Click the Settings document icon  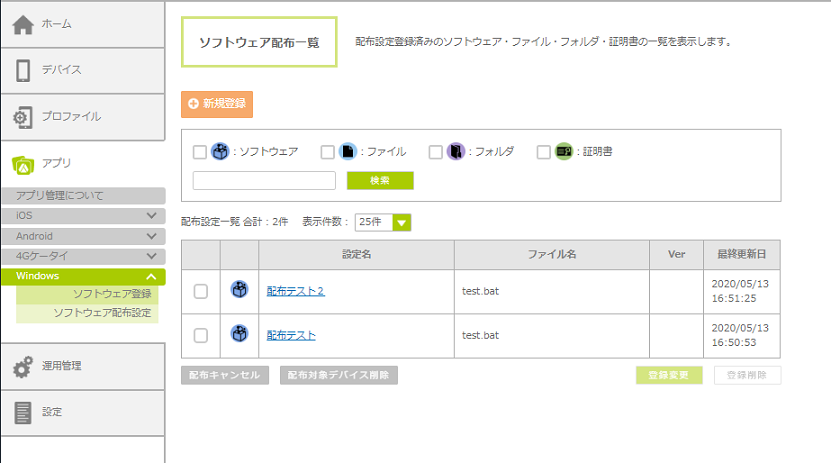[x=23, y=412]
